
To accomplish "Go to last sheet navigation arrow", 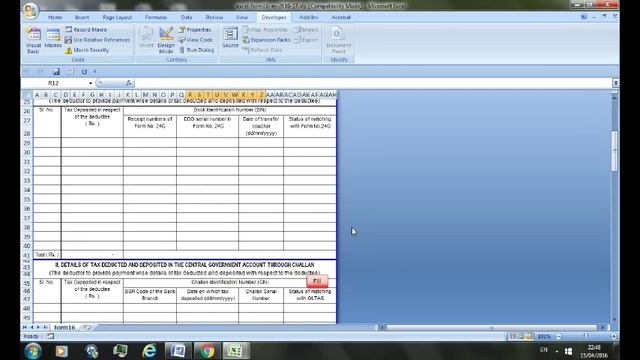I will (x=45, y=327).
